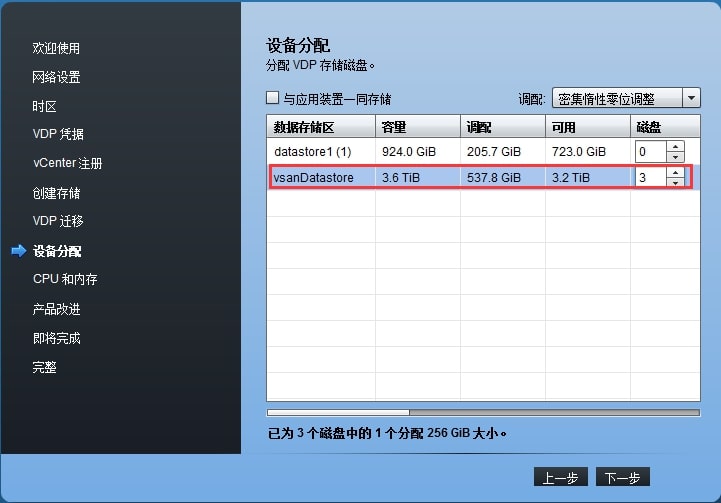Click the 3.2 TiB free cell
721x503 pixels.
[571, 177]
